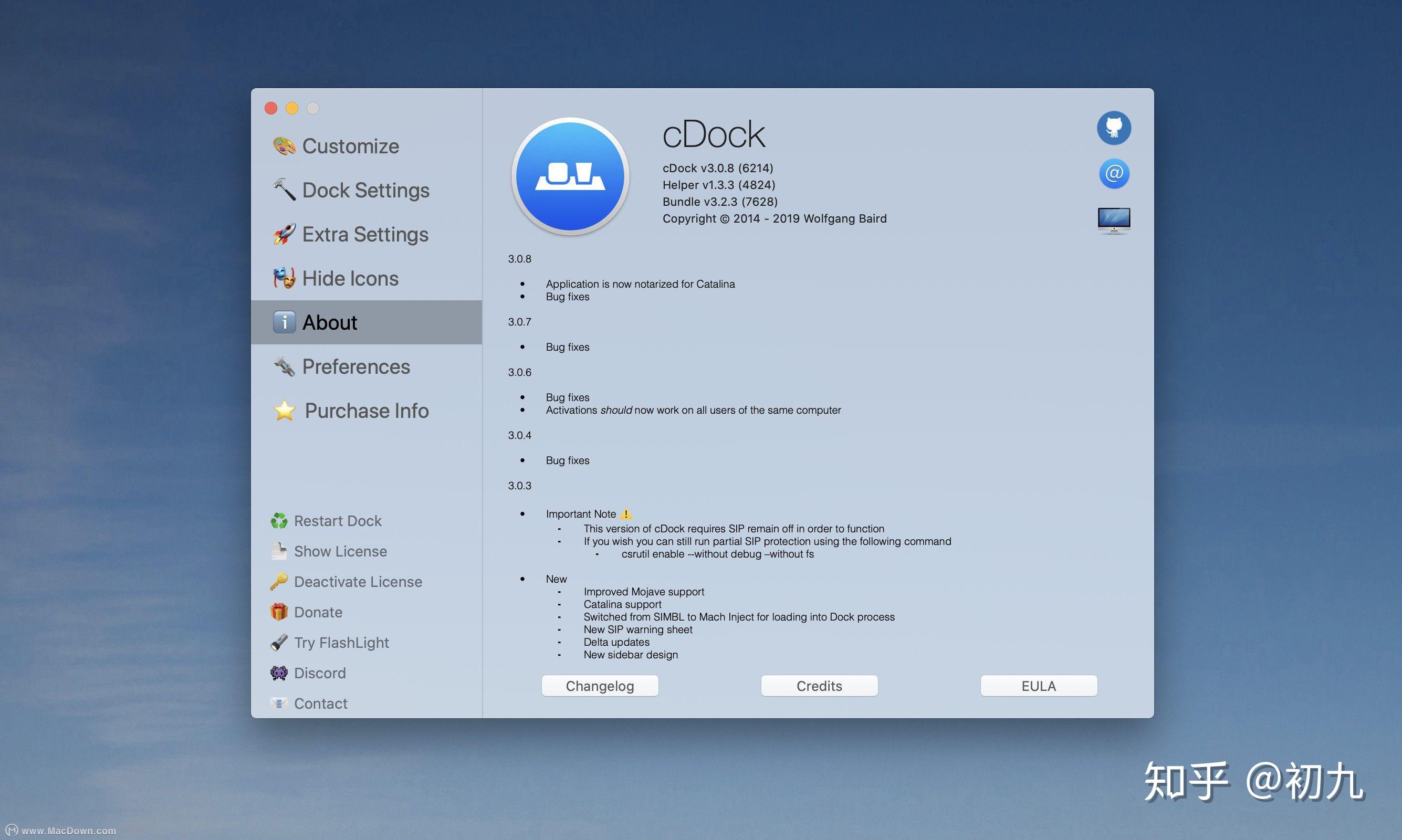Click the flashlight icon beside Try FlashLight
This screenshot has height=840, width=1402.
pyautogui.click(x=278, y=643)
